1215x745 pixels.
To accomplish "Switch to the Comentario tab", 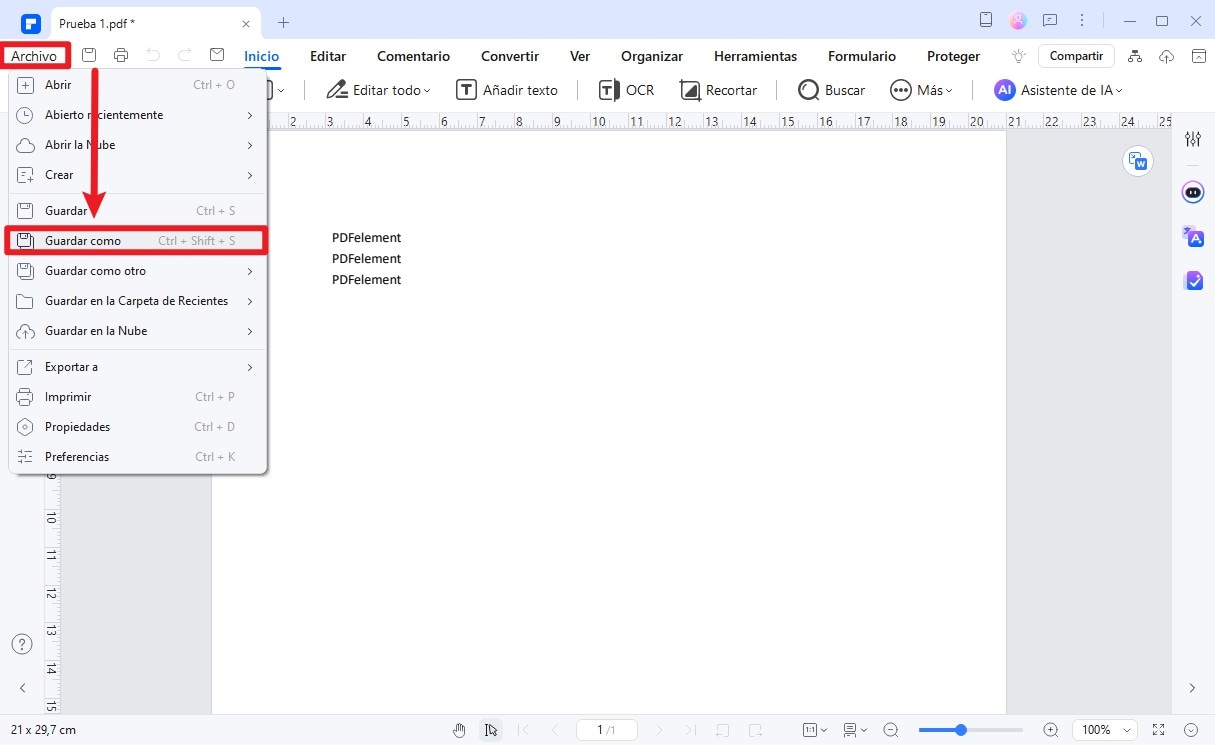I will (413, 56).
